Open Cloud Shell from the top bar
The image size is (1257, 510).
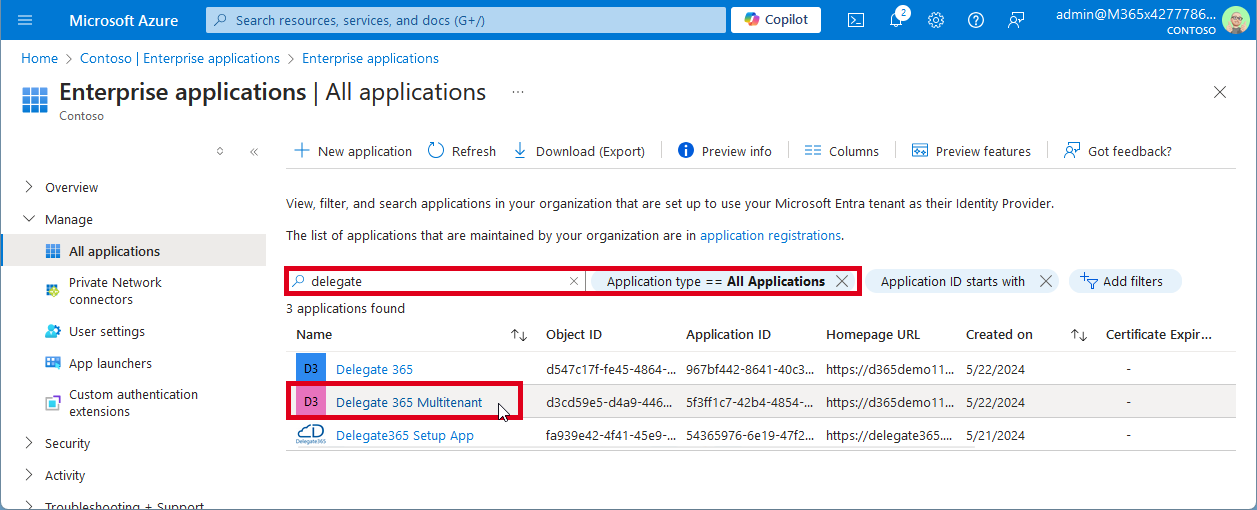(x=856, y=20)
